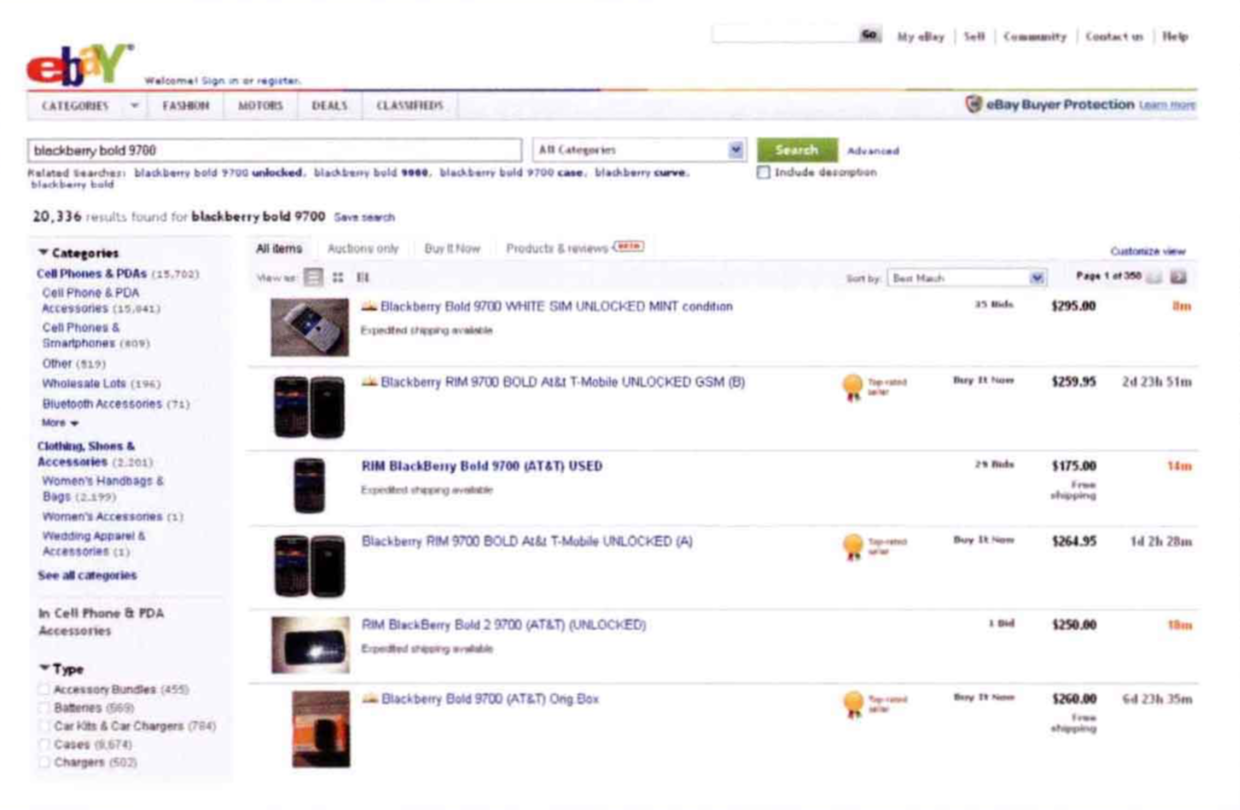Click Learn more beside Buyer Protection
Image resolution: width=1240 pixels, height=810 pixels.
[x=1168, y=105]
